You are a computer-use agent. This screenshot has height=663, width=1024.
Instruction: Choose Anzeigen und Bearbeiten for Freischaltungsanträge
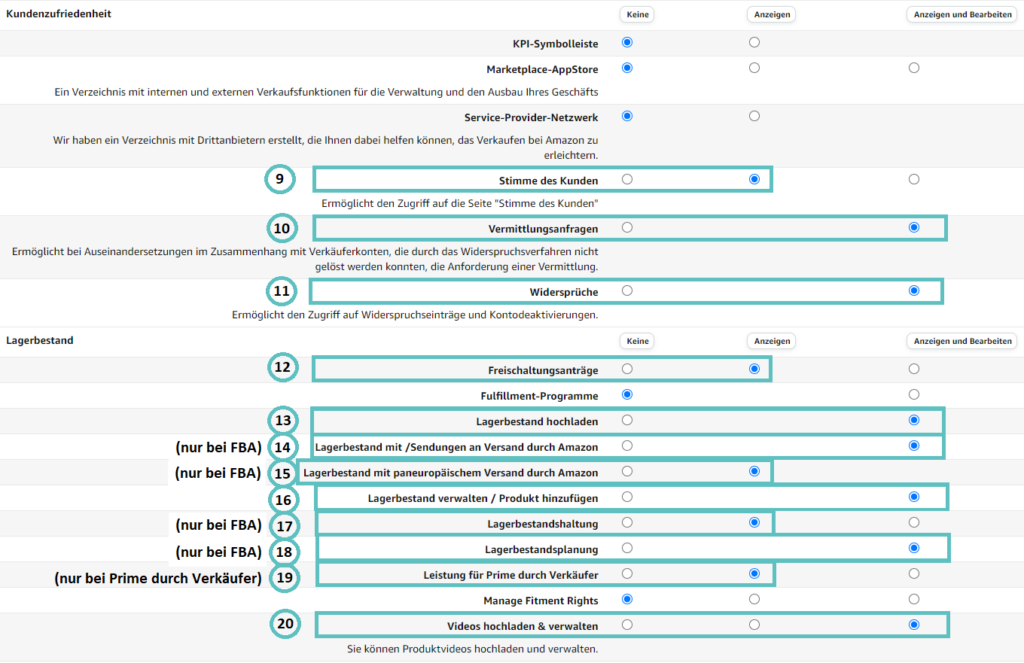(x=914, y=369)
